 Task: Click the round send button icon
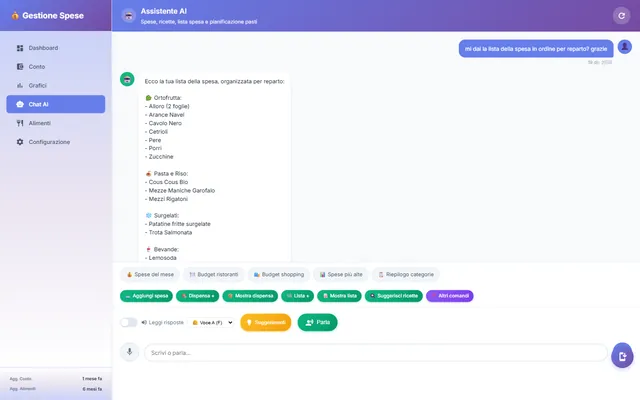622,356
